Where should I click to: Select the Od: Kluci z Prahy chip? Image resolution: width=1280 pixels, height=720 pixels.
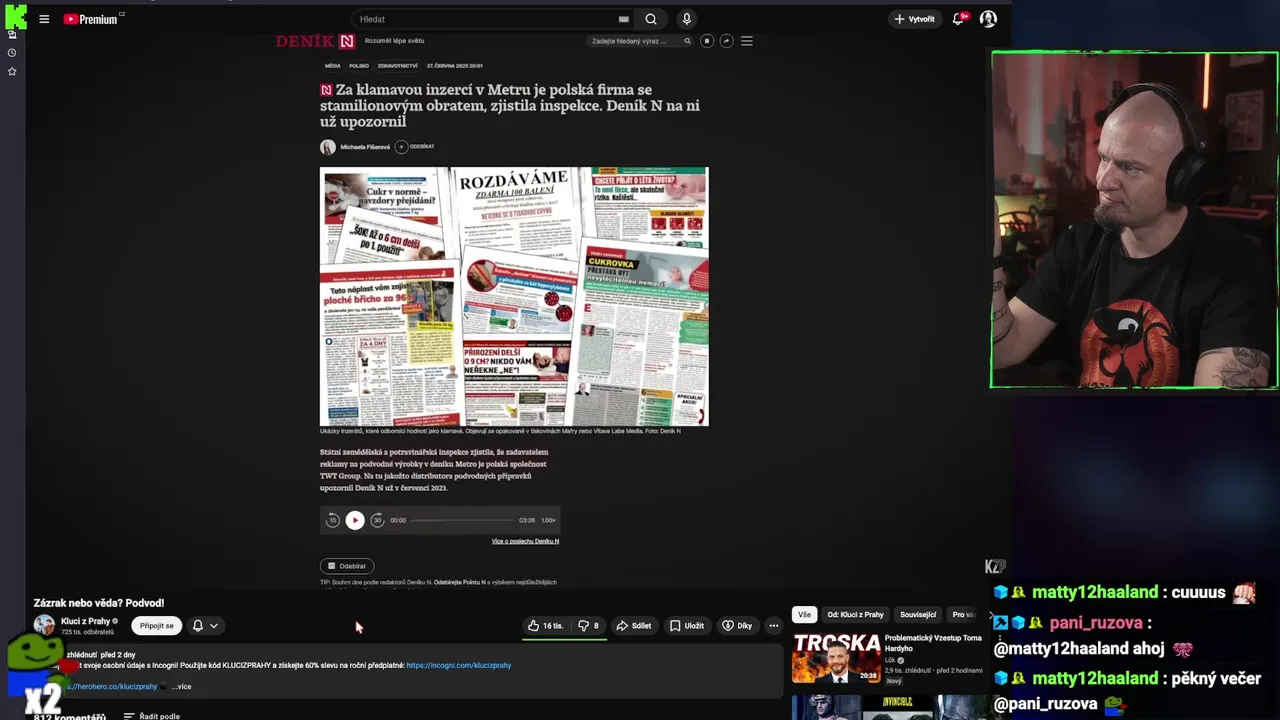click(855, 614)
